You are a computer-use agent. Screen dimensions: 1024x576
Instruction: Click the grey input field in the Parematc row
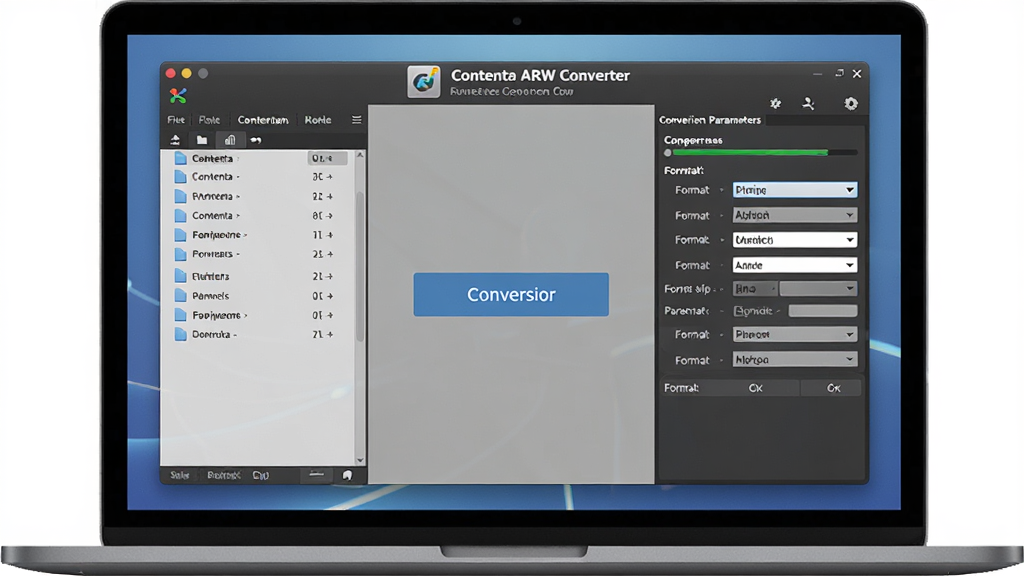(823, 311)
